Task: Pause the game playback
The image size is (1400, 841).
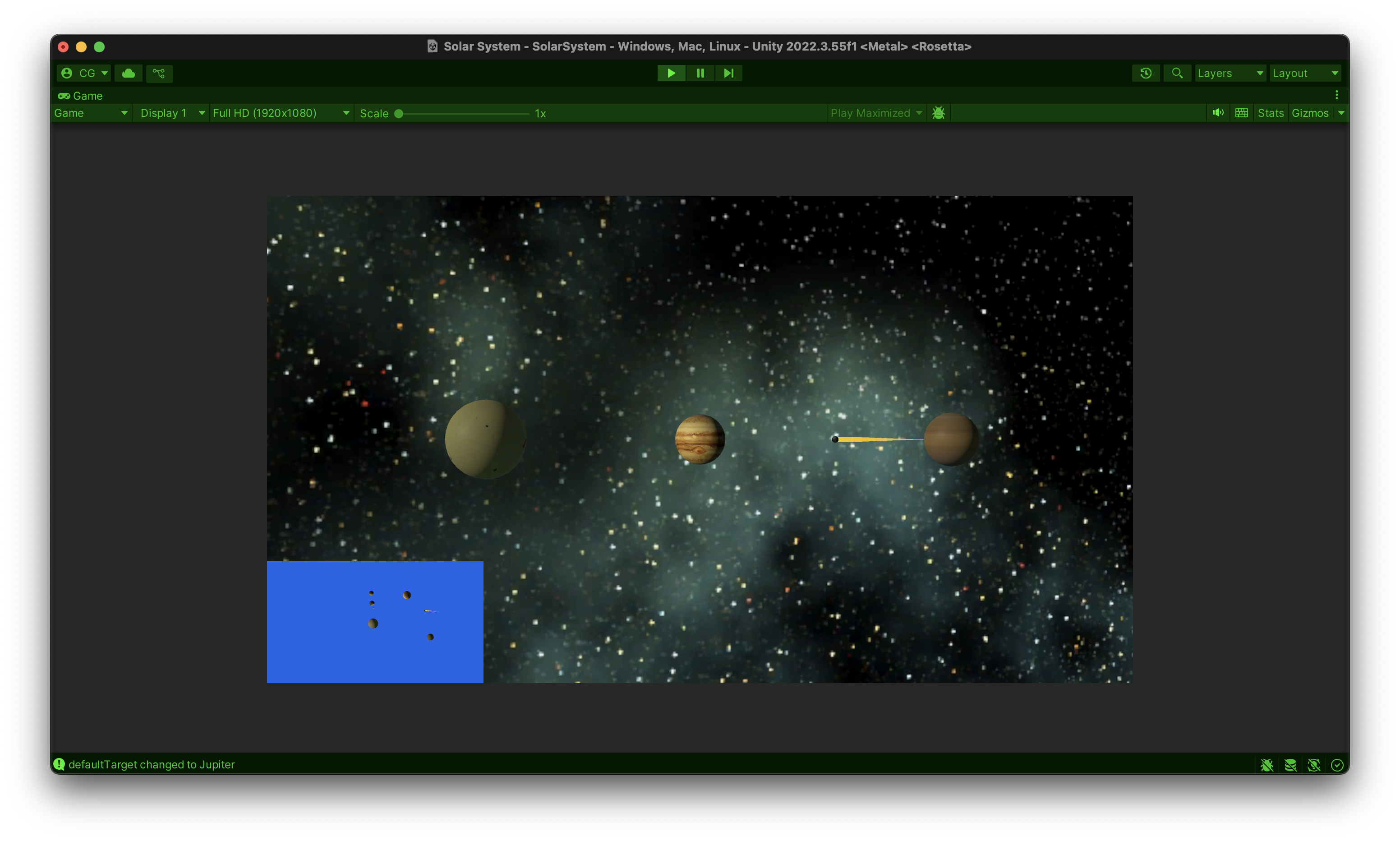Action: pyautogui.click(x=700, y=73)
